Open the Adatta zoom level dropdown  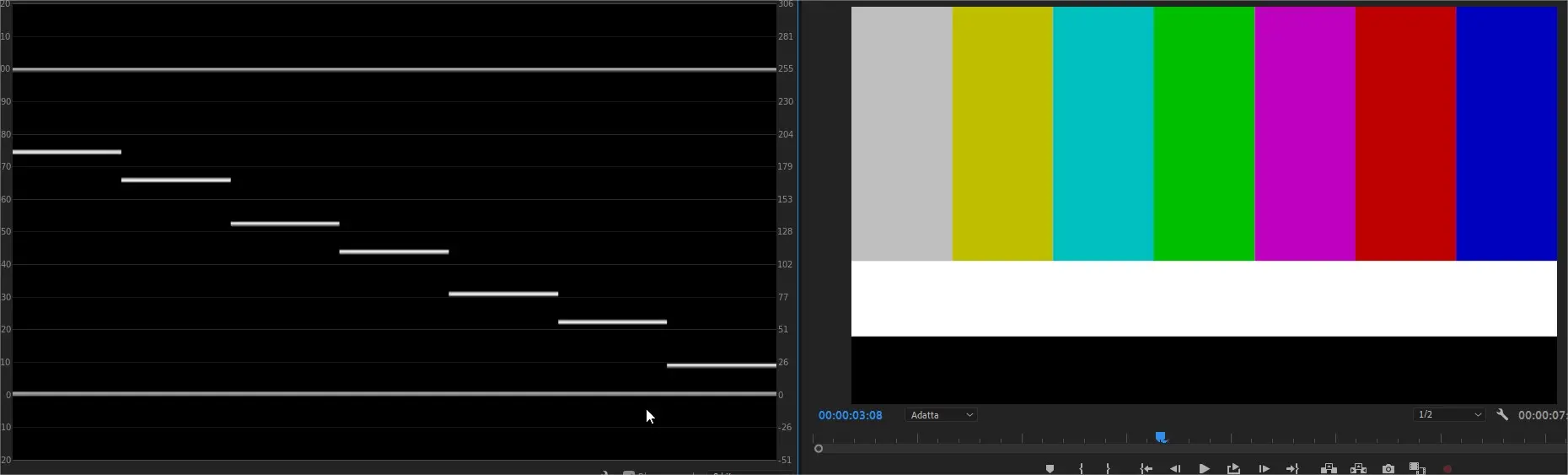point(942,415)
